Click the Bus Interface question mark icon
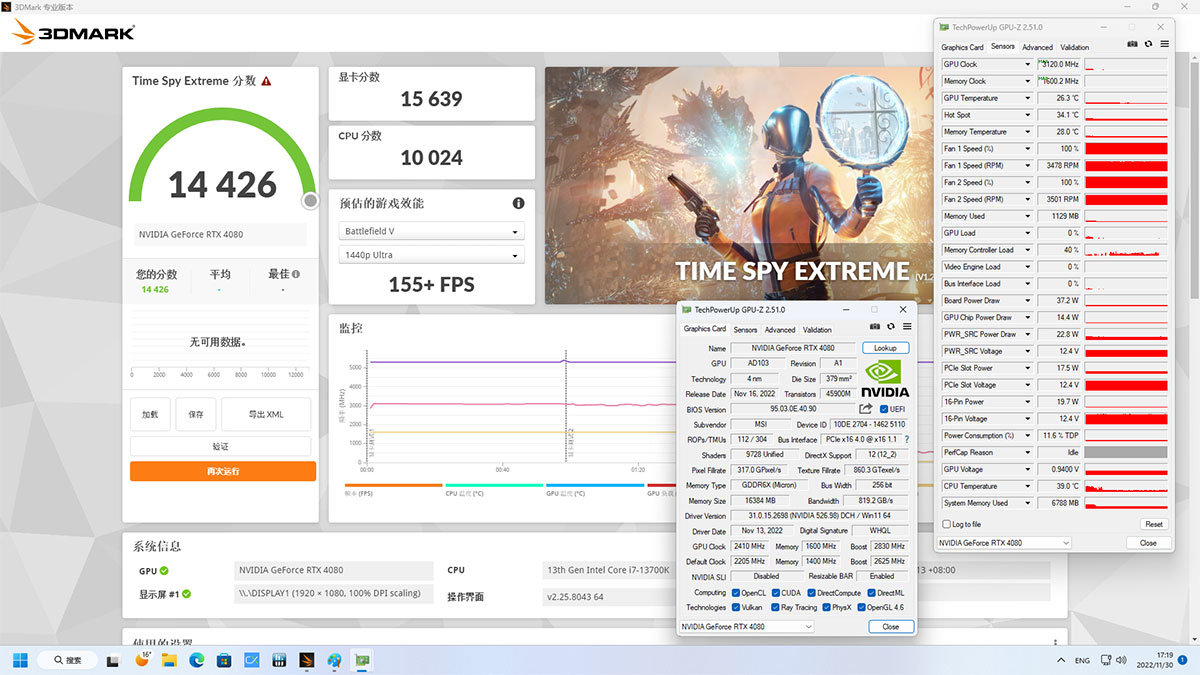 point(907,439)
